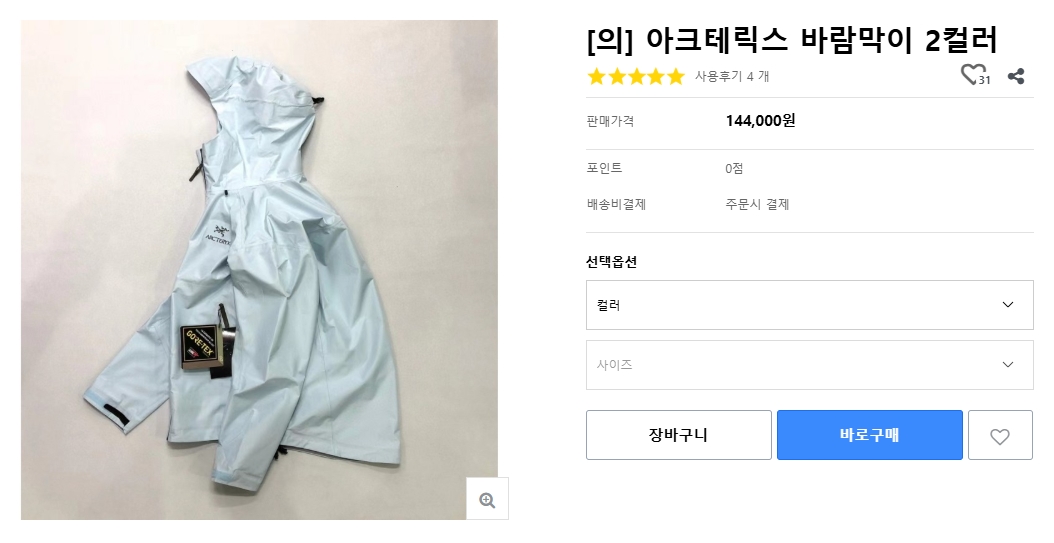Click the heart like icon showing 31
The height and width of the screenshot is (543, 1054).
pyautogui.click(x=971, y=75)
